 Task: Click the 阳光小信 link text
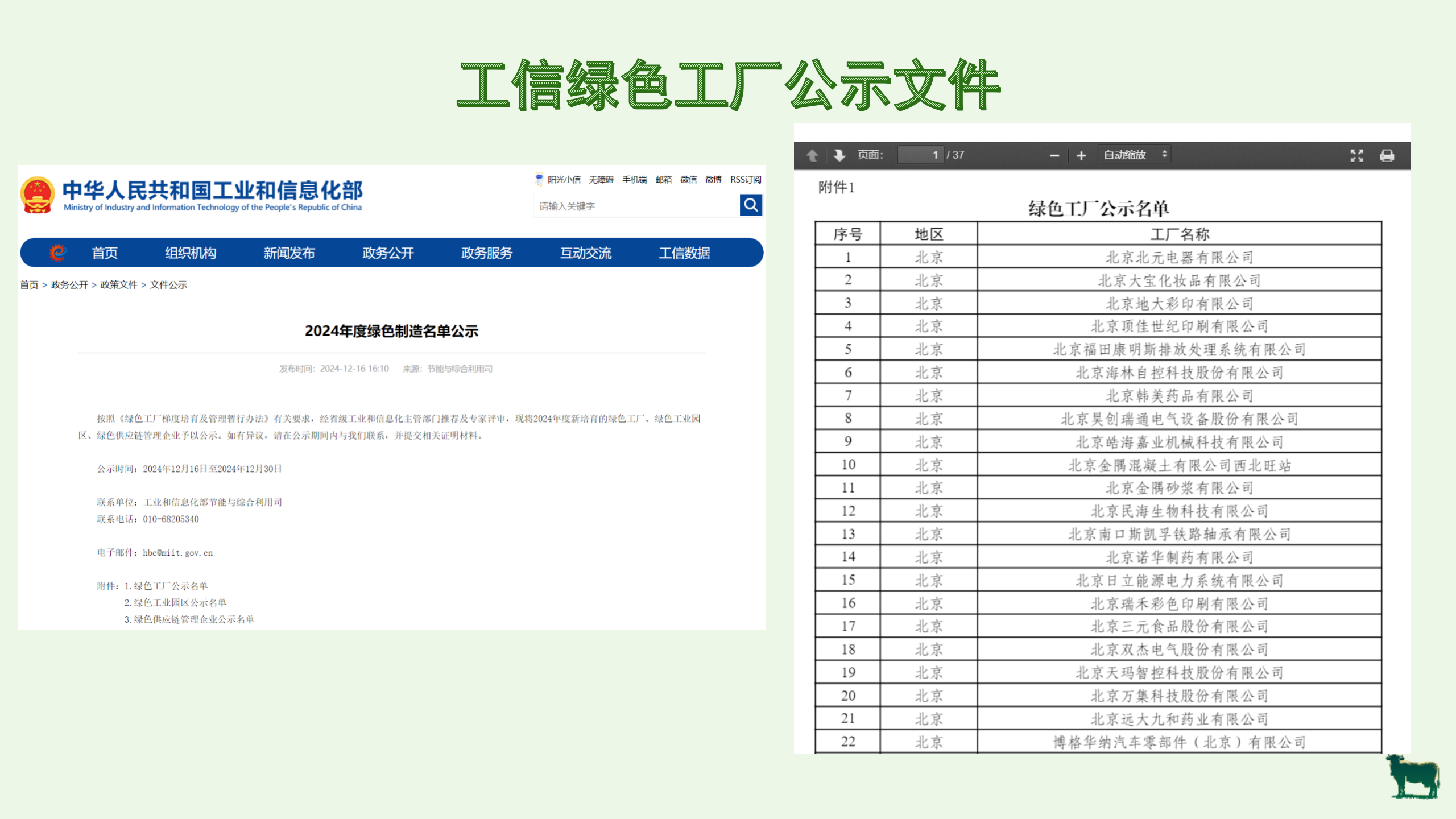click(564, 180)
